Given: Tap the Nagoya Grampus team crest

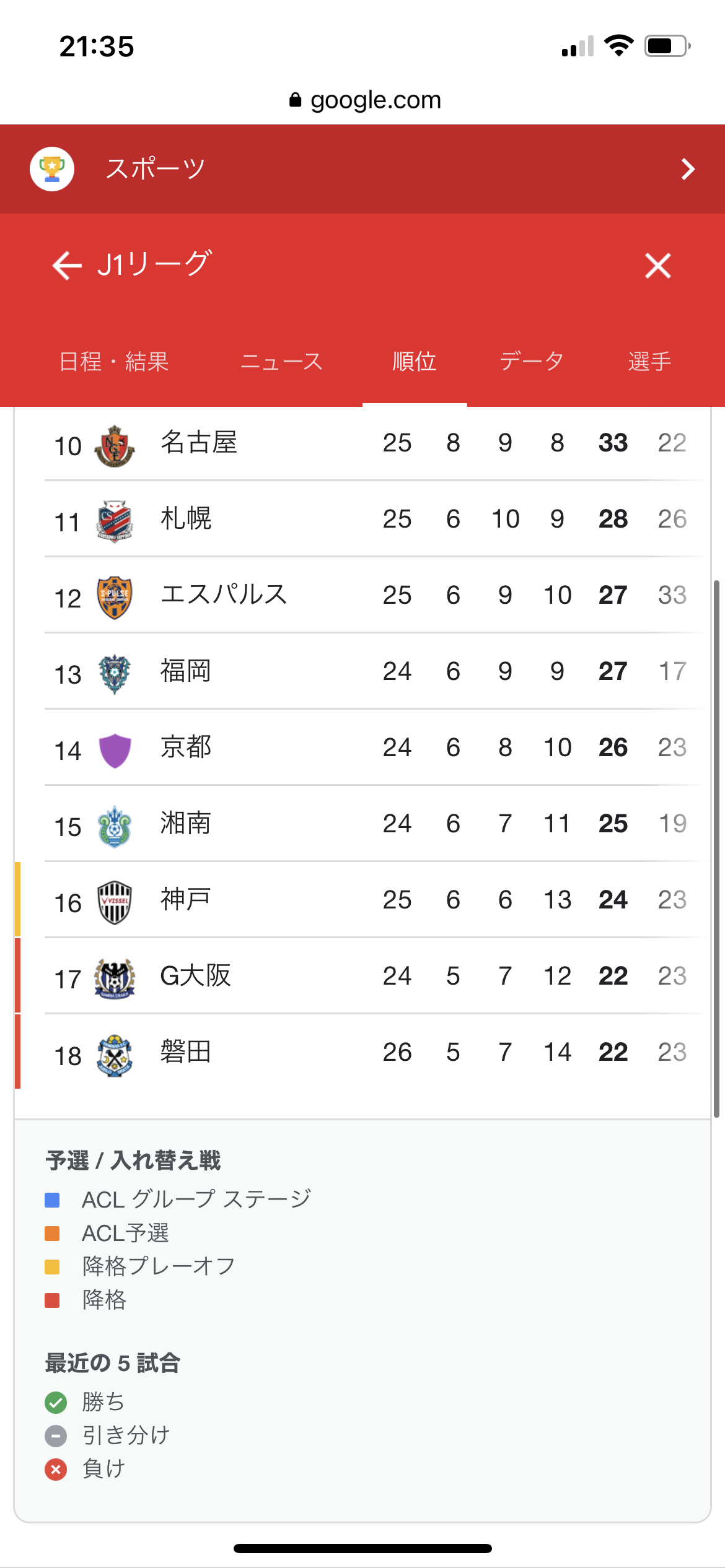Looking at the screenshot, I should (x=115, y=445).
